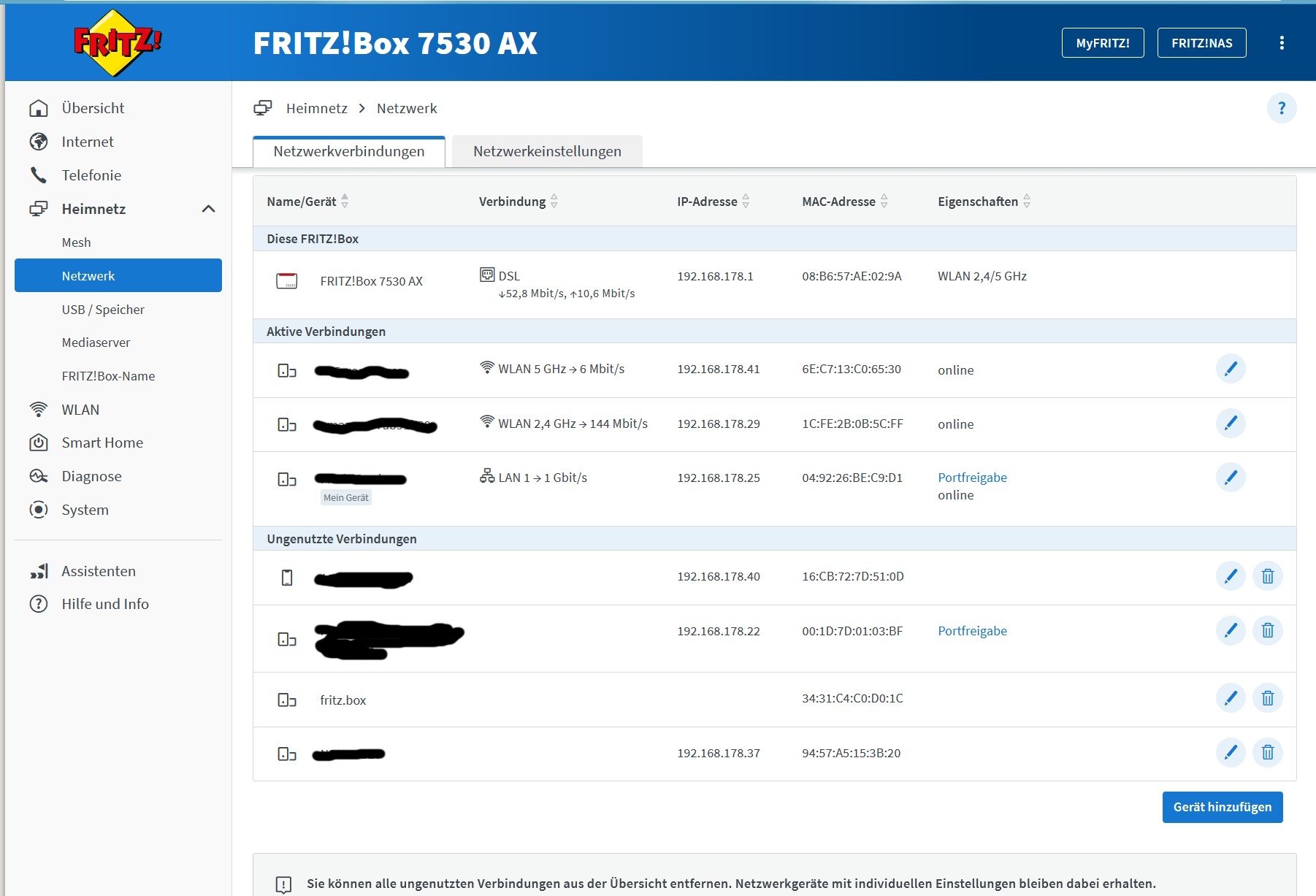Delete unused device 192.168.178.37
Image resolution: width=1316 pixels, height=896 pixels.
coord(1268,752)
